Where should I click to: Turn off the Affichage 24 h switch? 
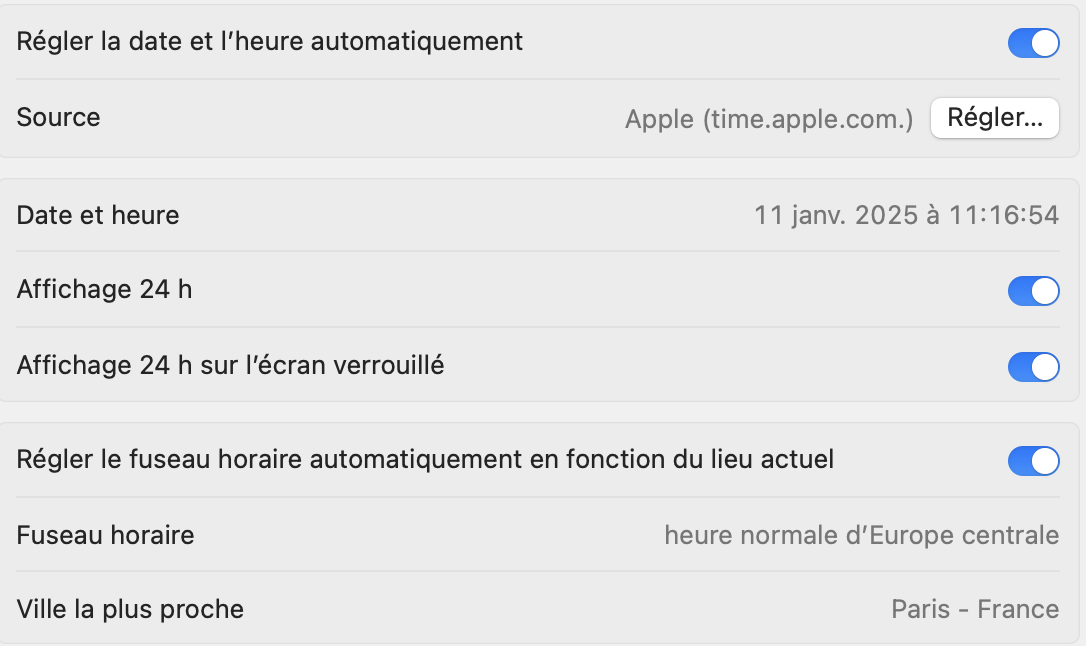pyautogui.click(x=1033, y=291)
